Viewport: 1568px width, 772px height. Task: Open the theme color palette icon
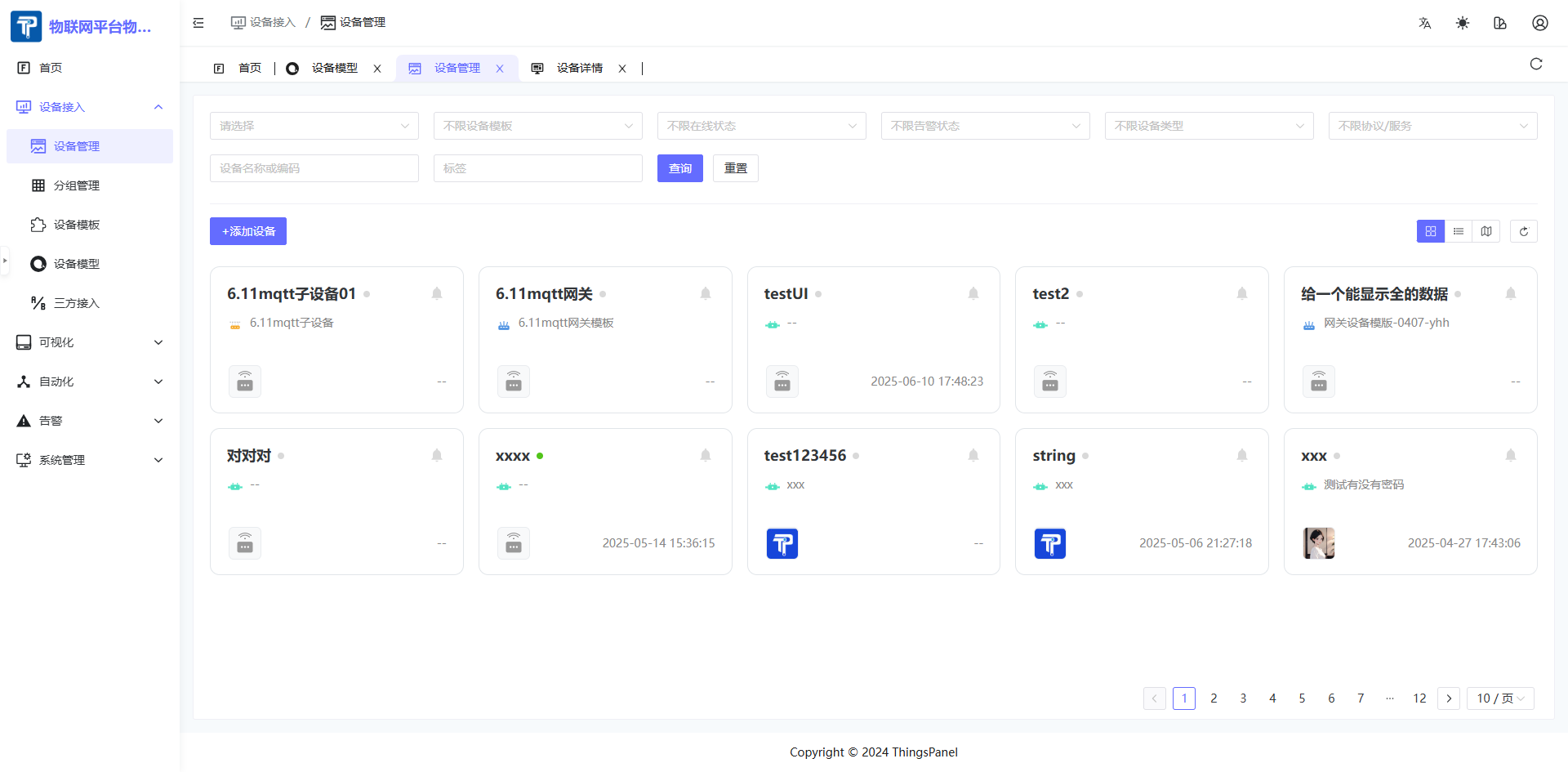pyautogui.click(x=1500, y=23)
